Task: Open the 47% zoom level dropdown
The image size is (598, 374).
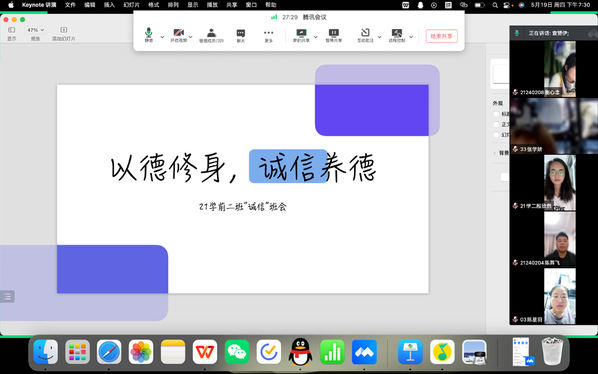Action: [x=35, y=30]
